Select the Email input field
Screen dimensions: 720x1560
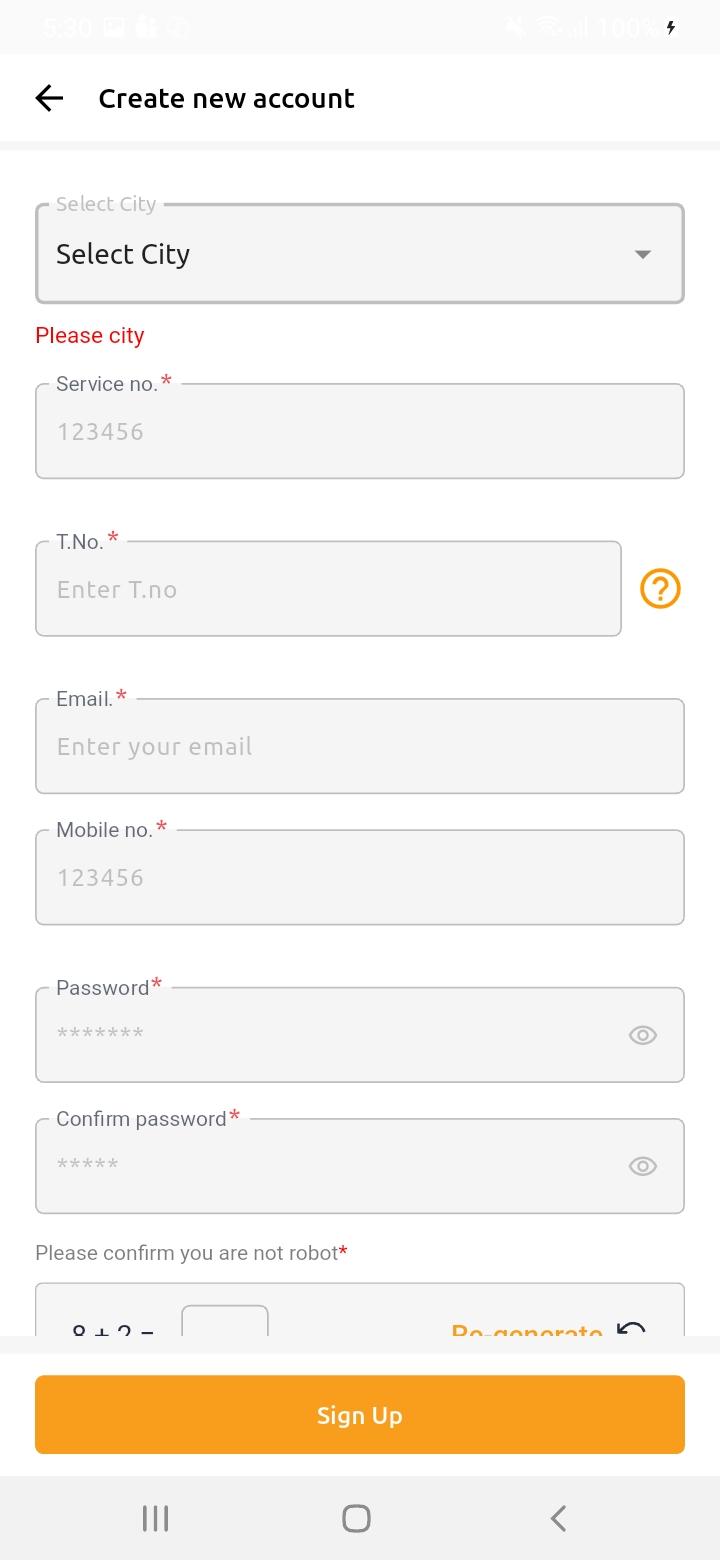tap(360, 747)
